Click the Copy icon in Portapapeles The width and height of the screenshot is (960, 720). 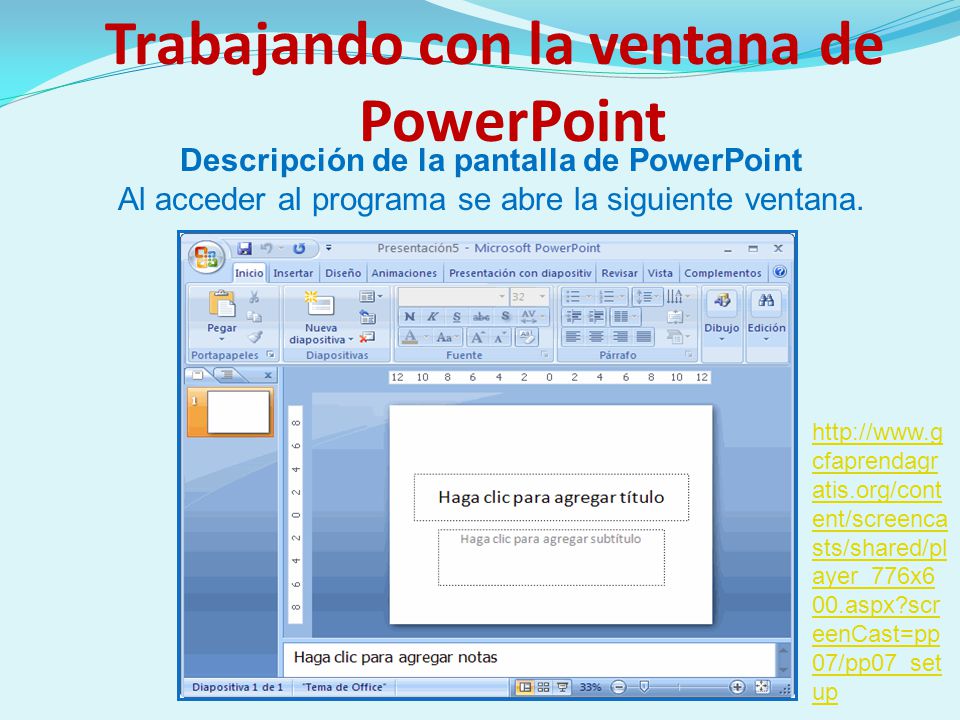(254, 317)
